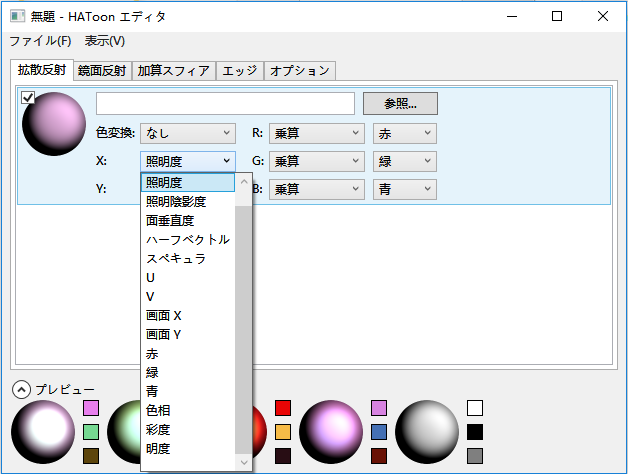This screenshot has height=474, width=628.
Task: Open the 色変換 dropdown set to なし
Action: click(188, 133)
